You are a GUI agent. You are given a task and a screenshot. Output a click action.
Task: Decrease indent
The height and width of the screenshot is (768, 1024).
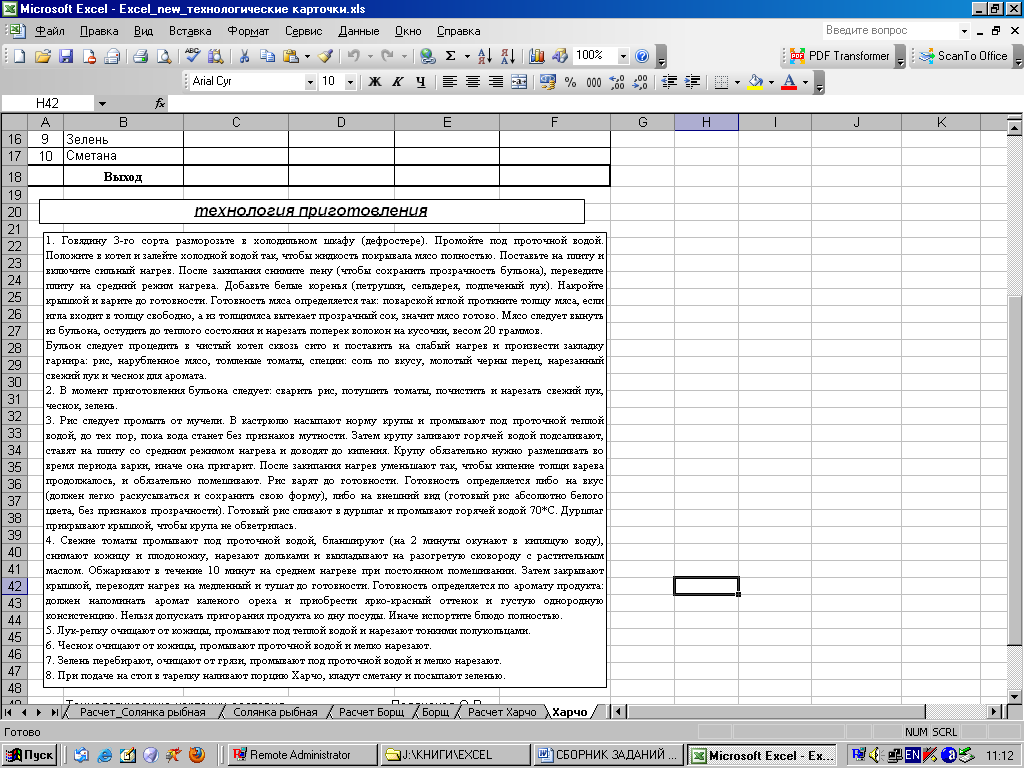(x=669, y=82)
